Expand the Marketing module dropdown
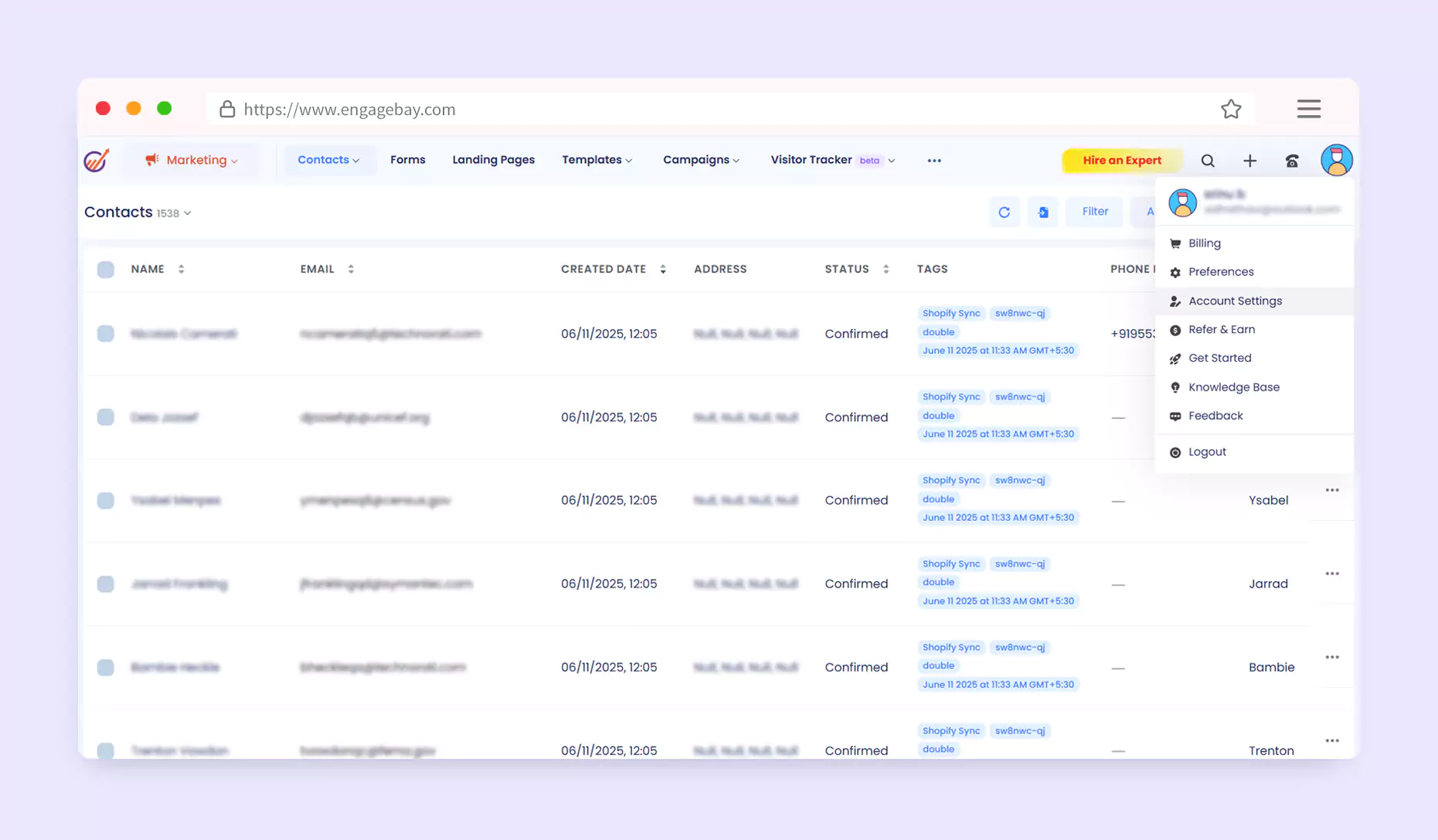This screenshot has height=840, width=1438. point(192,160)
